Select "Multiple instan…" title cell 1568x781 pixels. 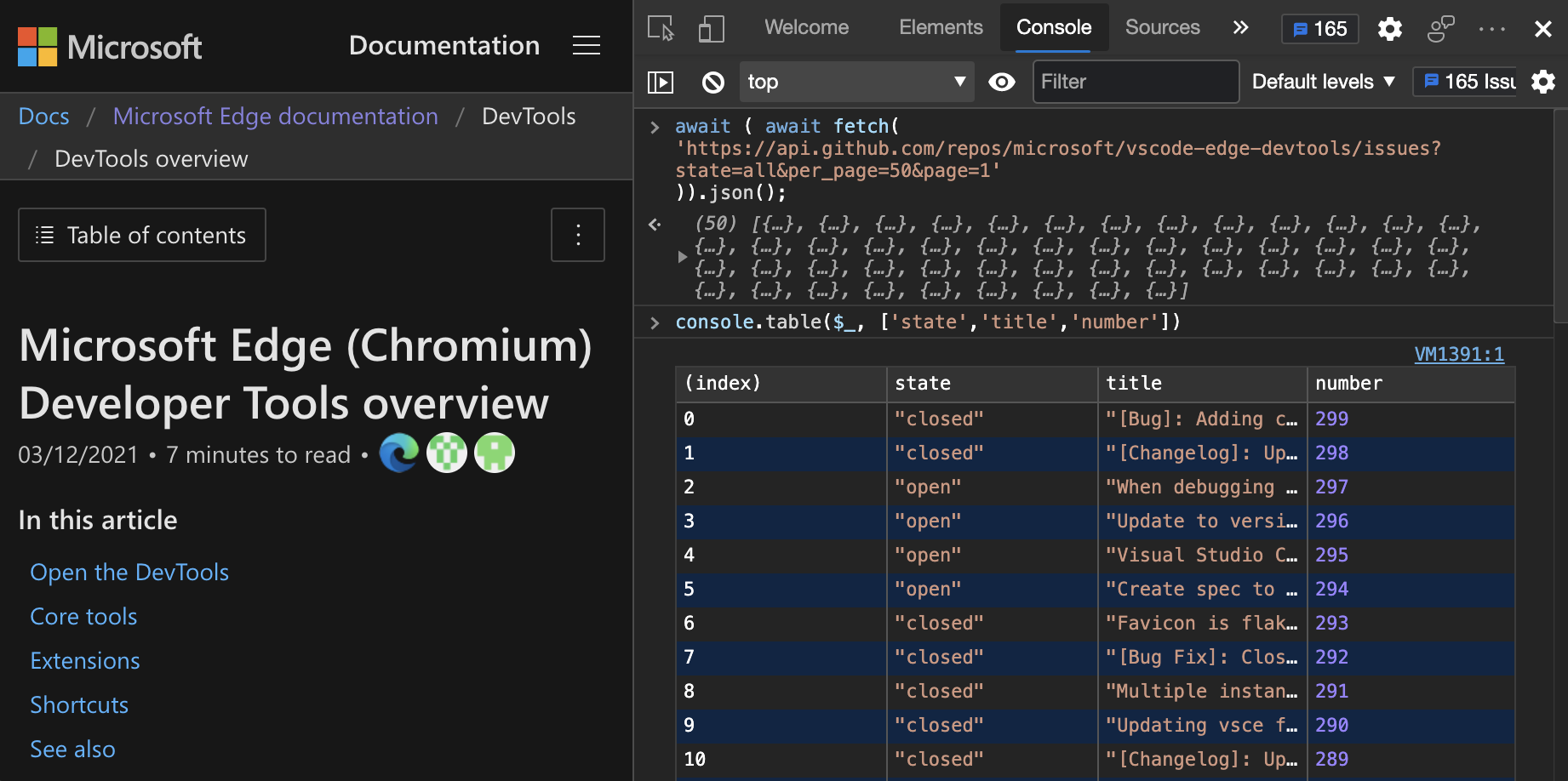click(1202, 692)
